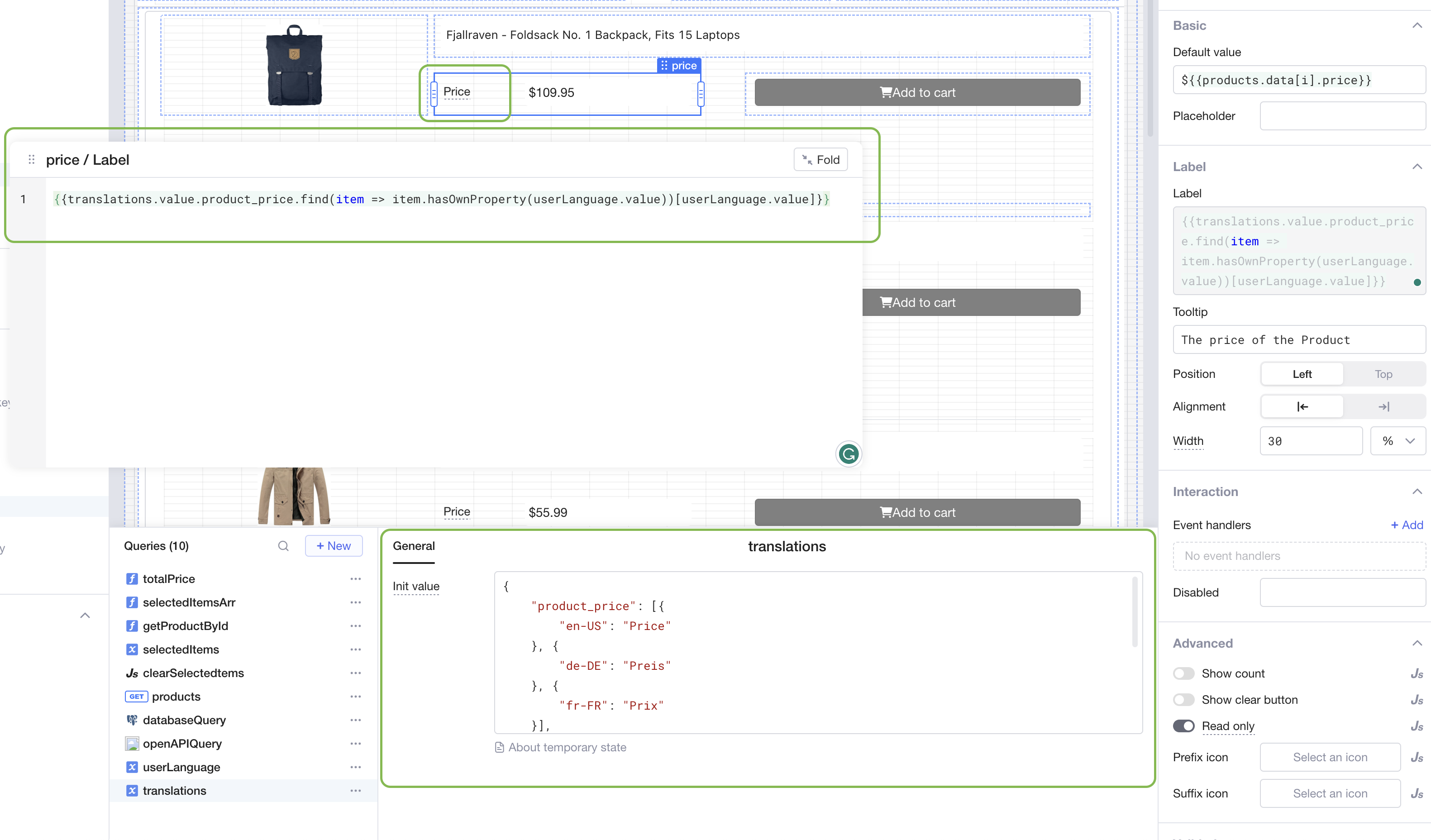Collapse the Basic section chevron

click(x=1417, y=25)
